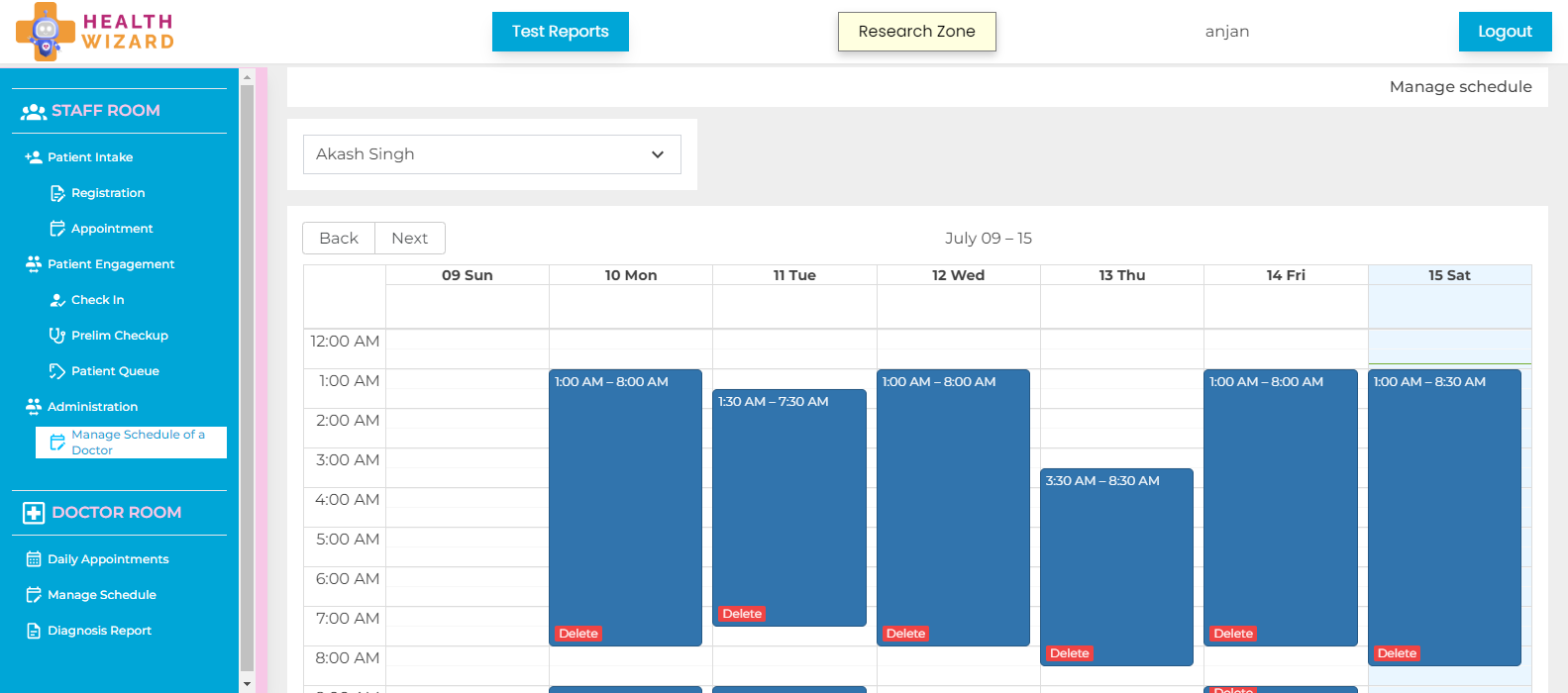Click the Appointment calendar icon
Image resolution: width=1568 pixels, height=693 pixels.
(57, 229)
